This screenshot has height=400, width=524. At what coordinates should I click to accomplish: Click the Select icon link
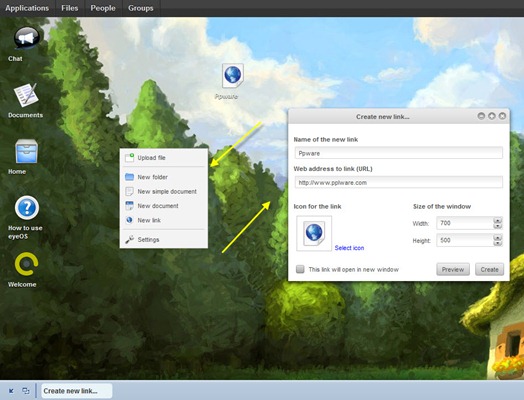pos(349,248)
